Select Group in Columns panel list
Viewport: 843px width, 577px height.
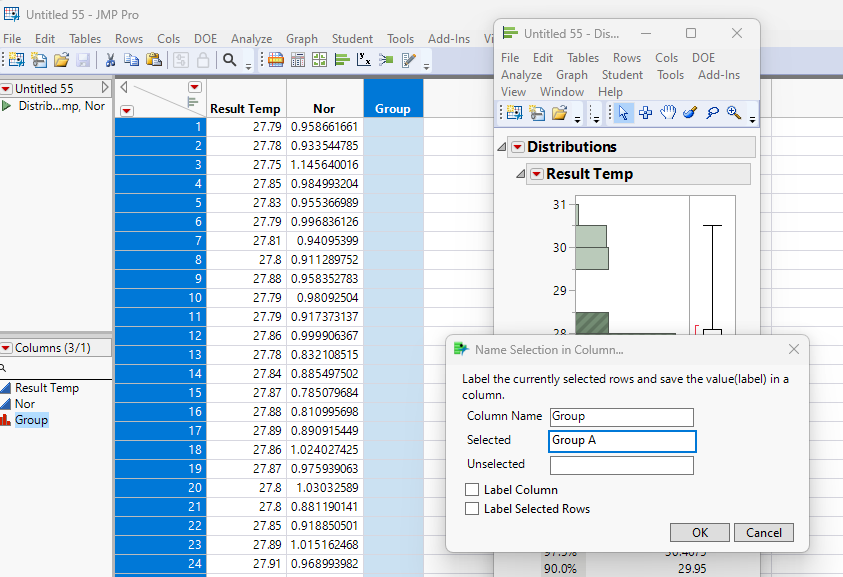tap(31, 420)
